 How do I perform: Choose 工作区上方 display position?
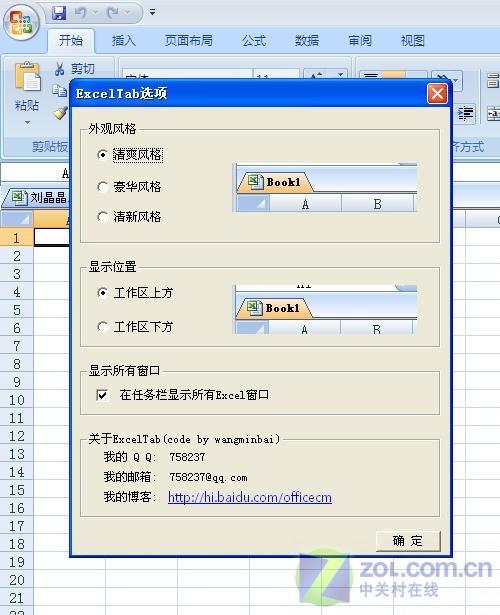pyautogui.click(x=102, y=293)
